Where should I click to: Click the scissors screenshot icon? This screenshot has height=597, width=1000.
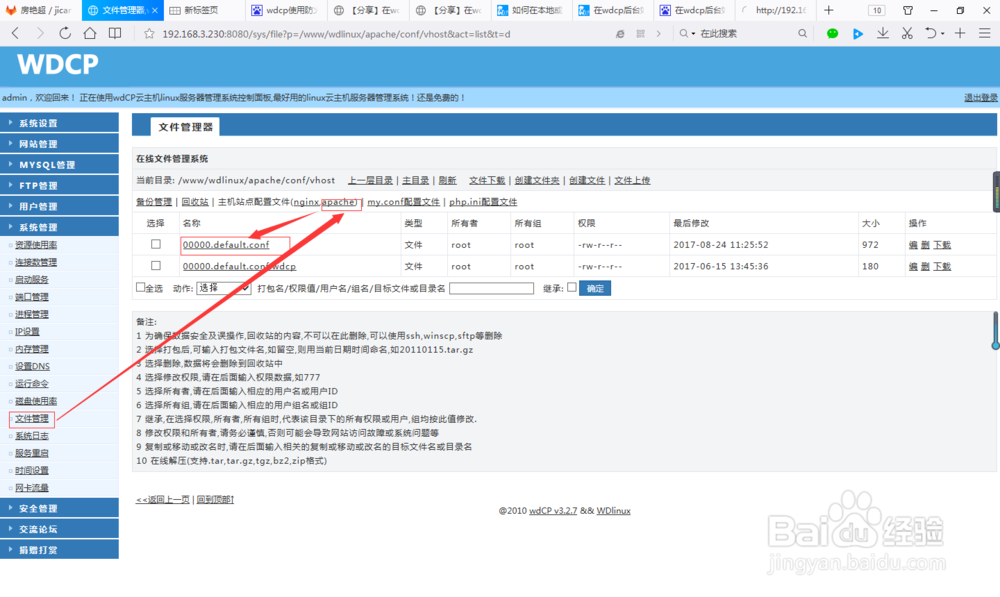pyautogui.click(x=907, y=33)
